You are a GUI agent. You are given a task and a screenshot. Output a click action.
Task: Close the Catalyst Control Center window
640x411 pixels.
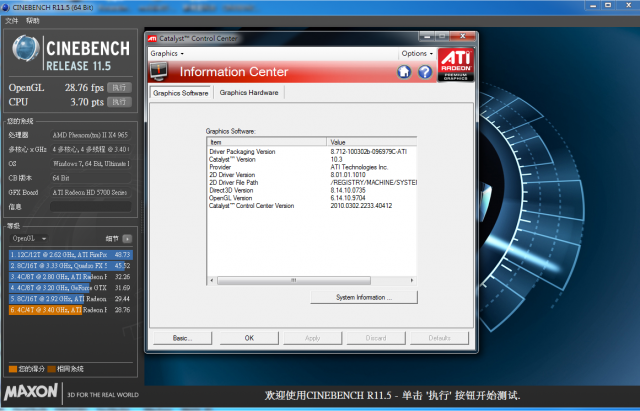click(x=462, y=36)
